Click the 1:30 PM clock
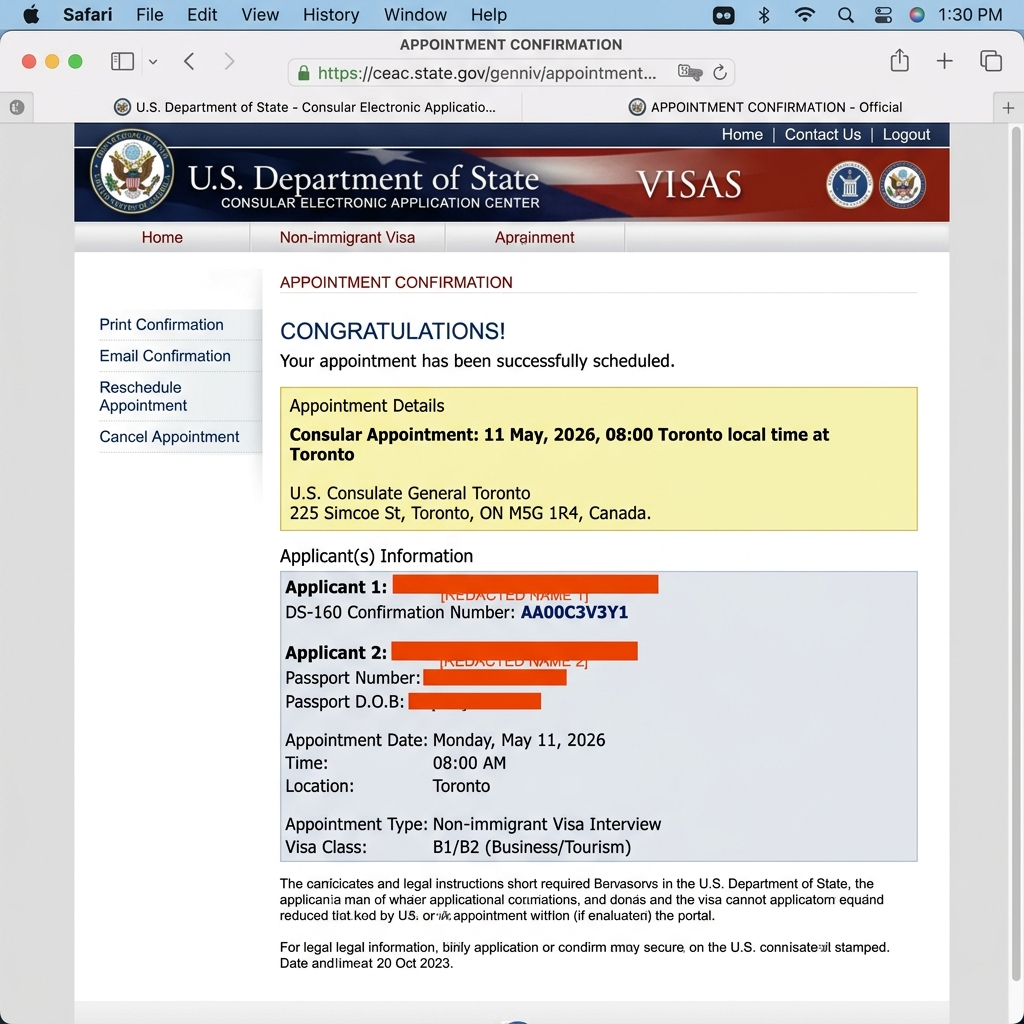 [x=970, y=14]
